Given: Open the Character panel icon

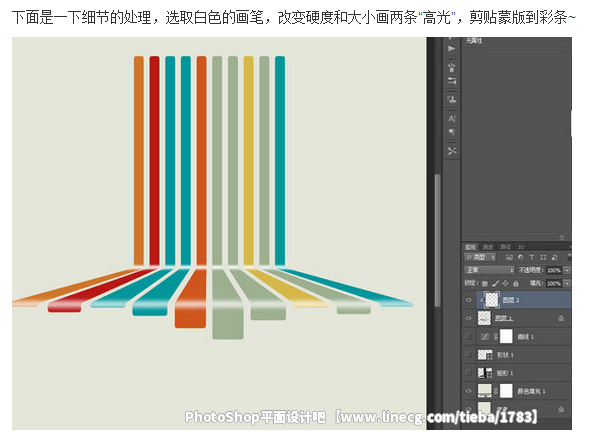Looking at the screenshot, I should (x=452, y=119).
